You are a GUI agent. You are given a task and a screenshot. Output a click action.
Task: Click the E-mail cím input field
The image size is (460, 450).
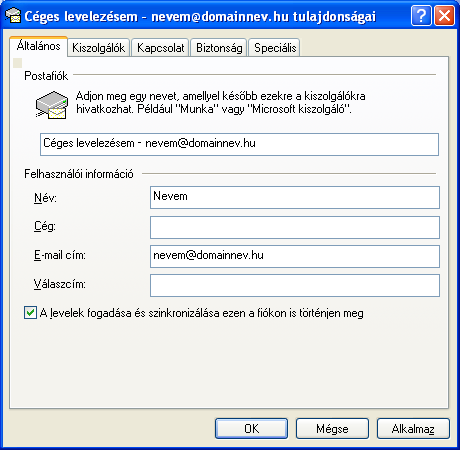click(295, 256)
